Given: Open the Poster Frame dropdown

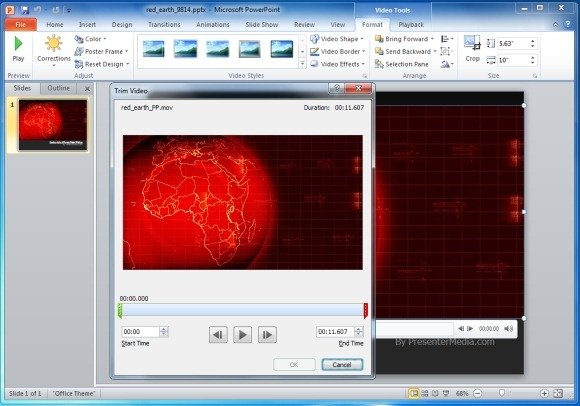Looking at the screenshot, I should (127, 51).
